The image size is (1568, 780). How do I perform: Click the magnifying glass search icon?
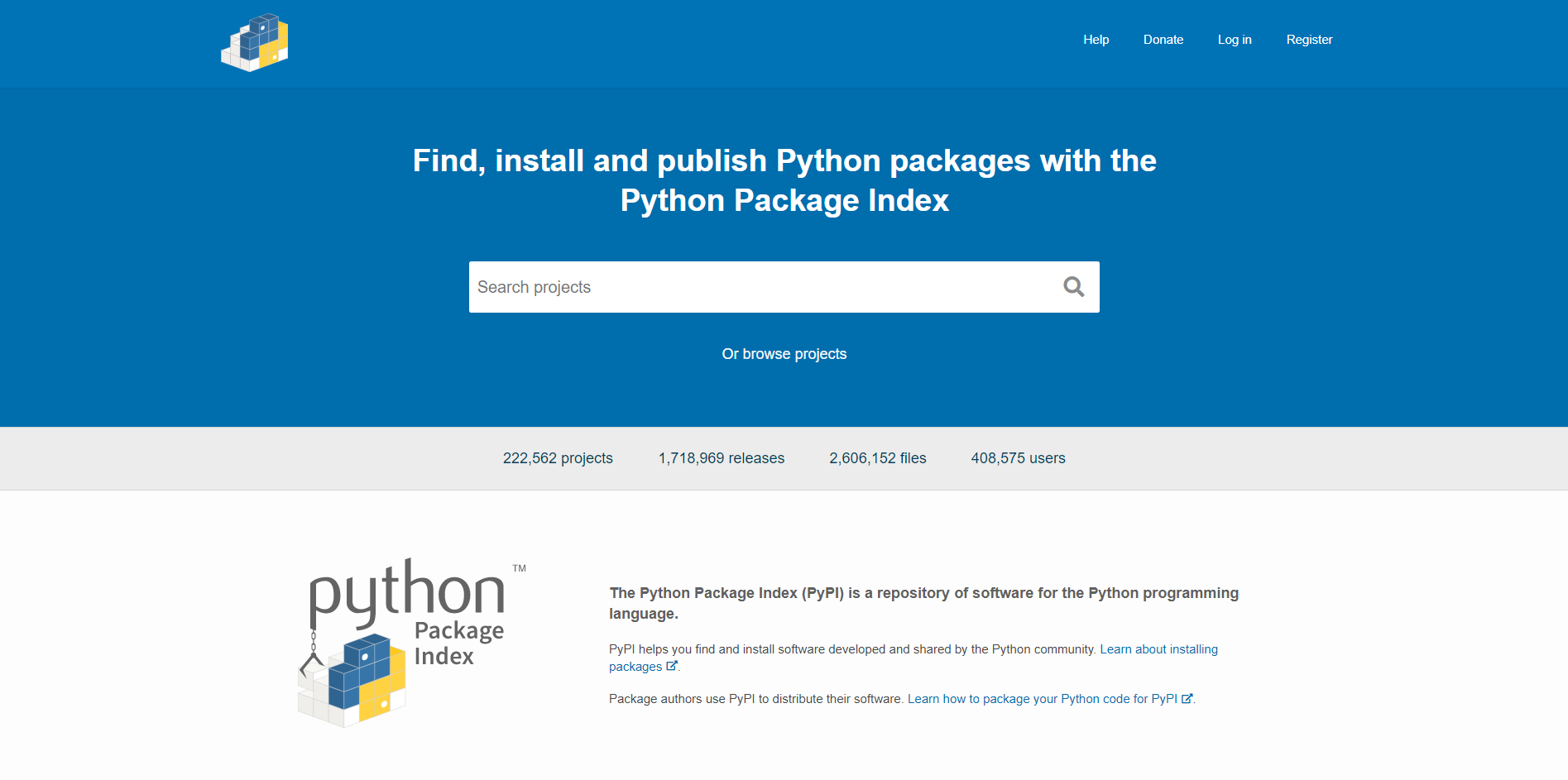[x=1073, y=286]
